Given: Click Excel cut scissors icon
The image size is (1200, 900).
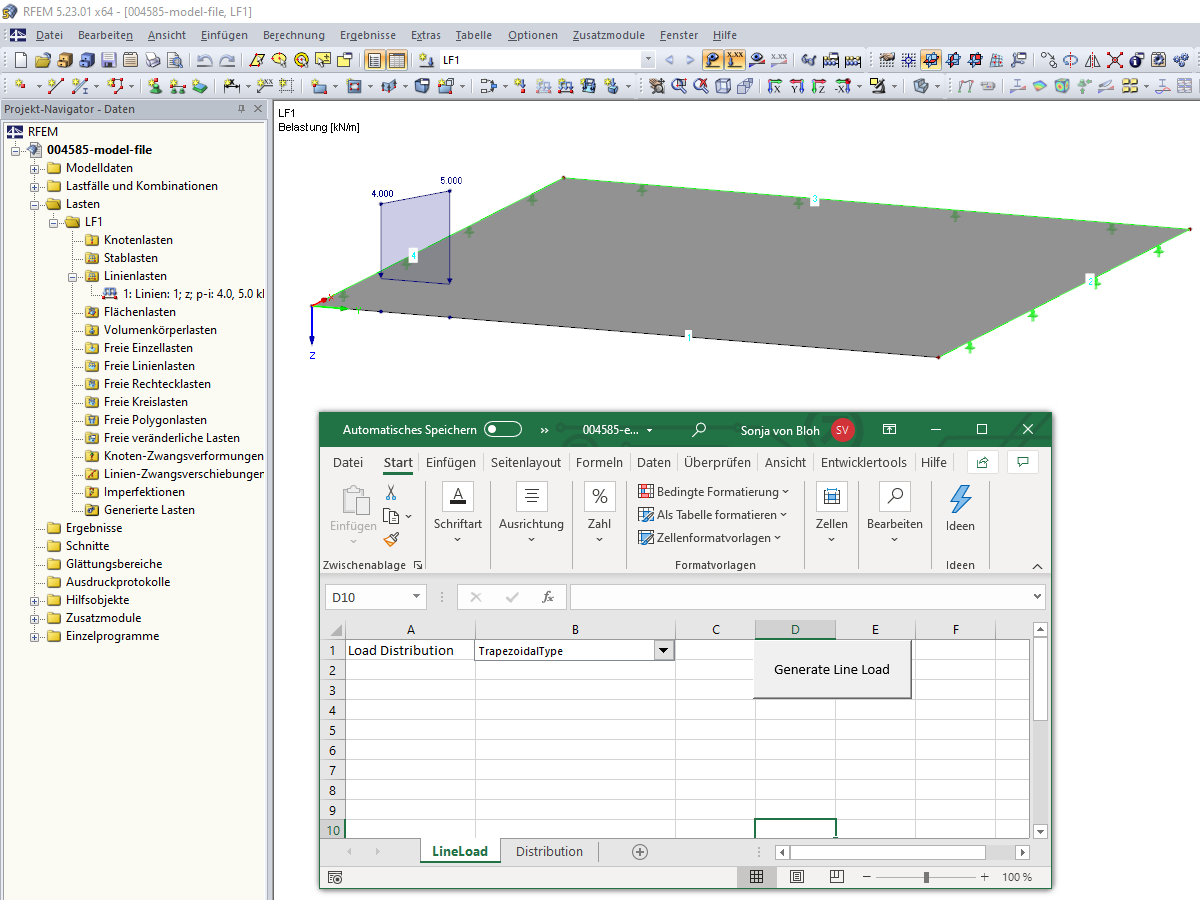Looking at the screenshot, I should (391, 492).
